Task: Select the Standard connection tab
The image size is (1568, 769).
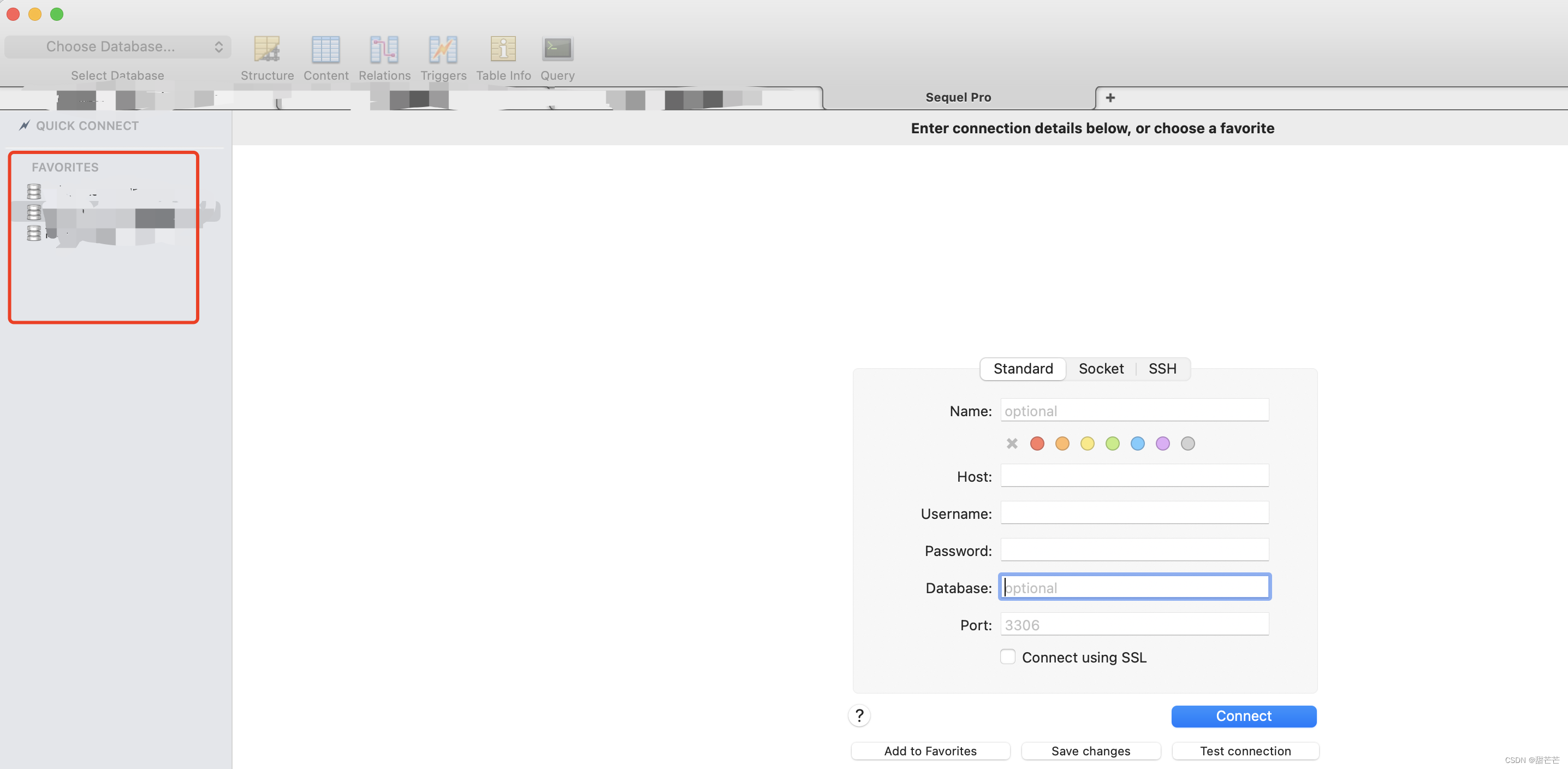Action: [1023, 368]
